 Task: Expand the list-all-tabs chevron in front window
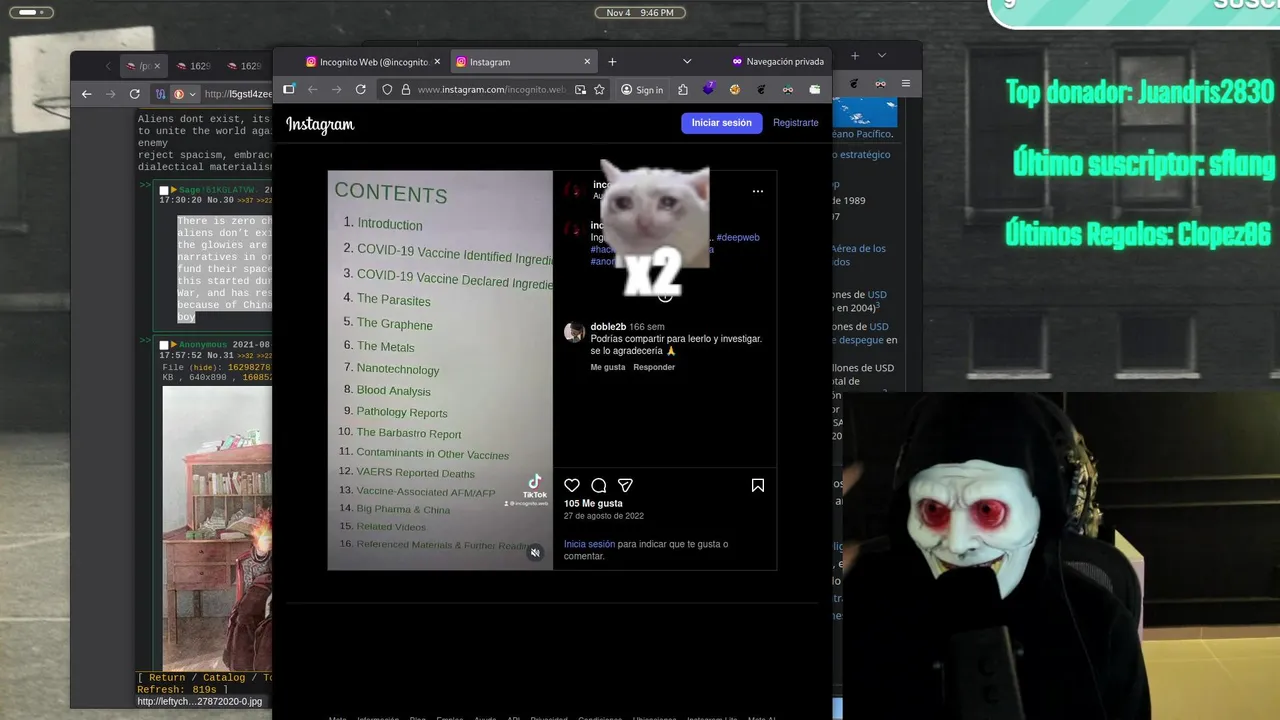click(687, 62)
